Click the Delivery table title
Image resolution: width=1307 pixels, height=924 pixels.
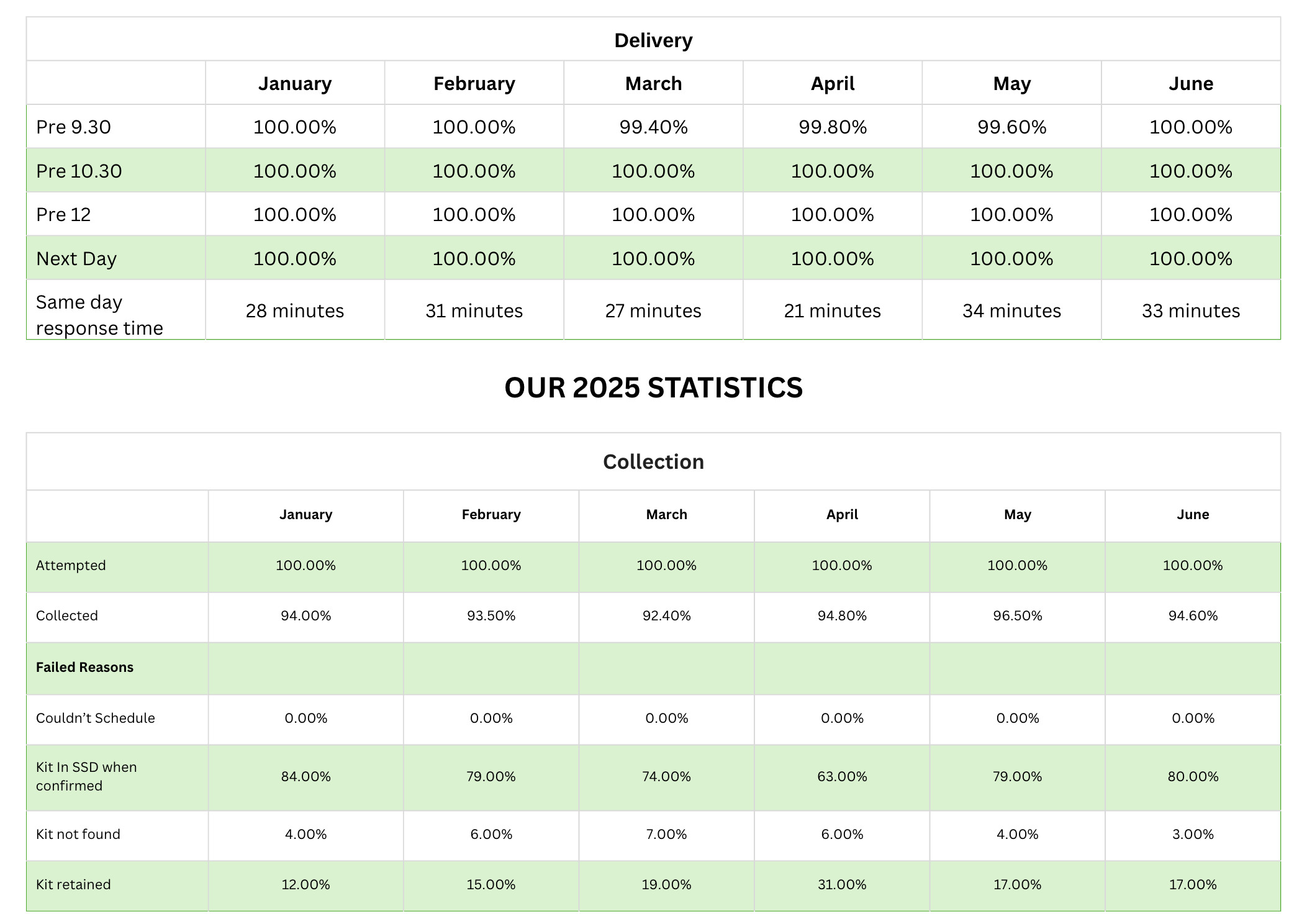[653, 40]
